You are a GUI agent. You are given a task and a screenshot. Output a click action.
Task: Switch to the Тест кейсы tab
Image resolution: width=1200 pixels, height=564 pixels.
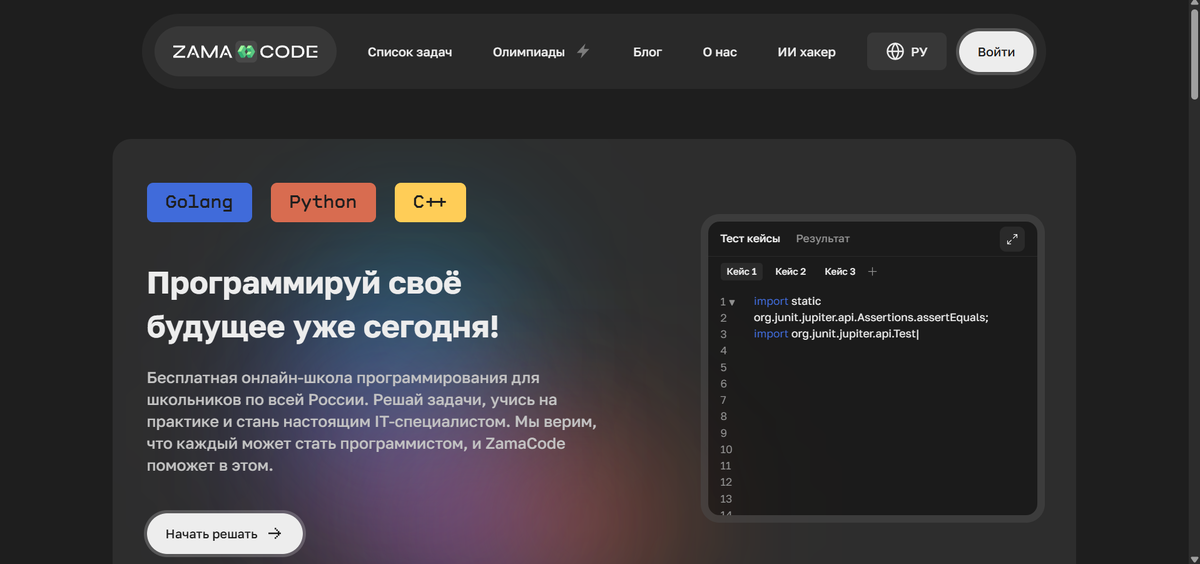(750, 239)
